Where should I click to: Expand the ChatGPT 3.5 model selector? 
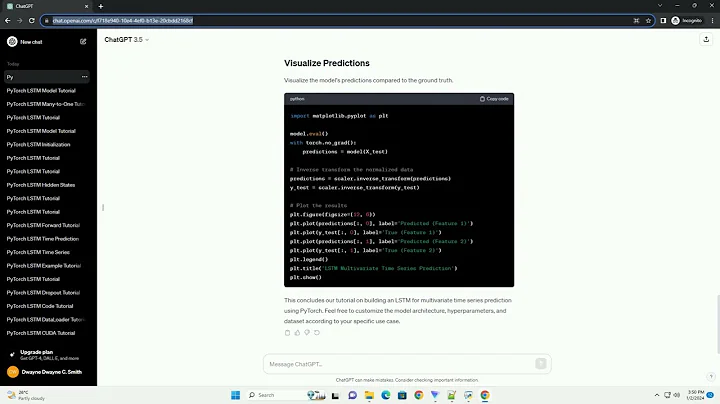pos(127,40)
